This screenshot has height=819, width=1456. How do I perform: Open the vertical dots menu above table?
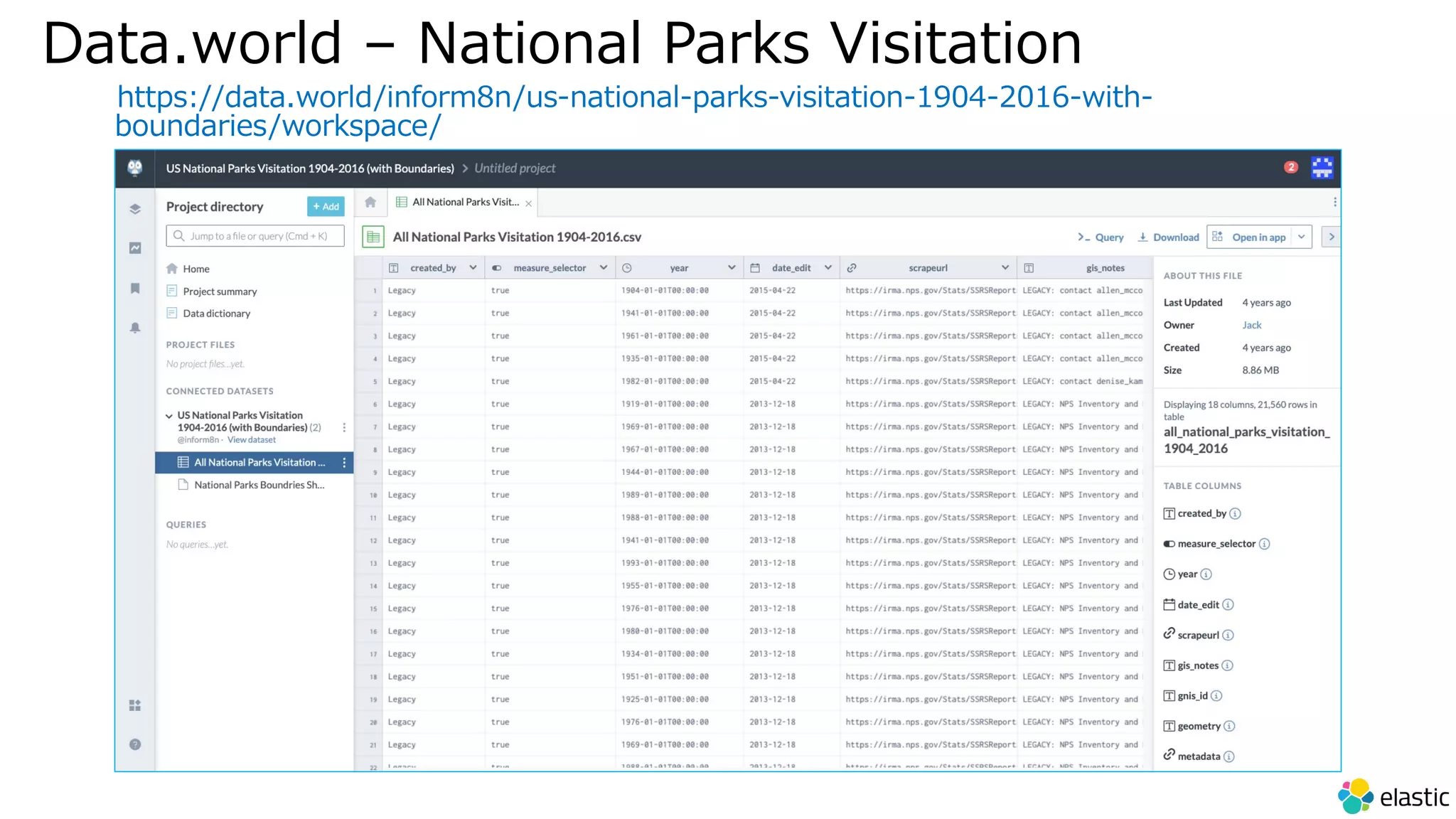point(1335,202)
